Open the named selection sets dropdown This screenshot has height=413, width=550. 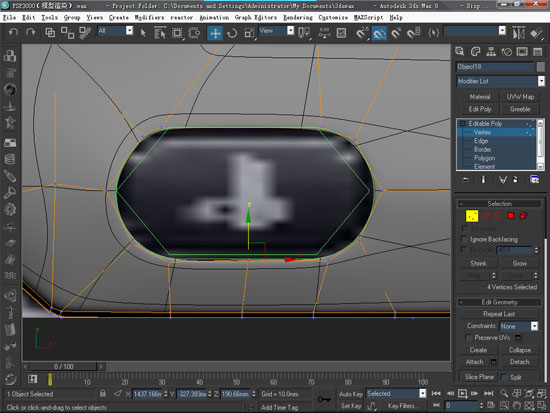click(x=475, y=31)
